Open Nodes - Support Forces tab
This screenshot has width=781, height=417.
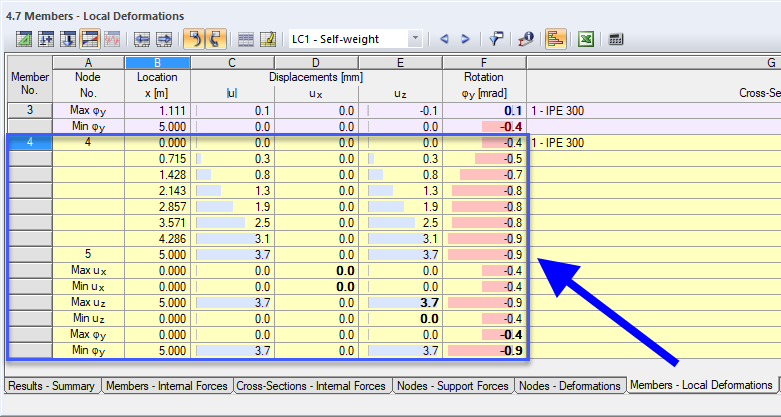click(453, 386)
